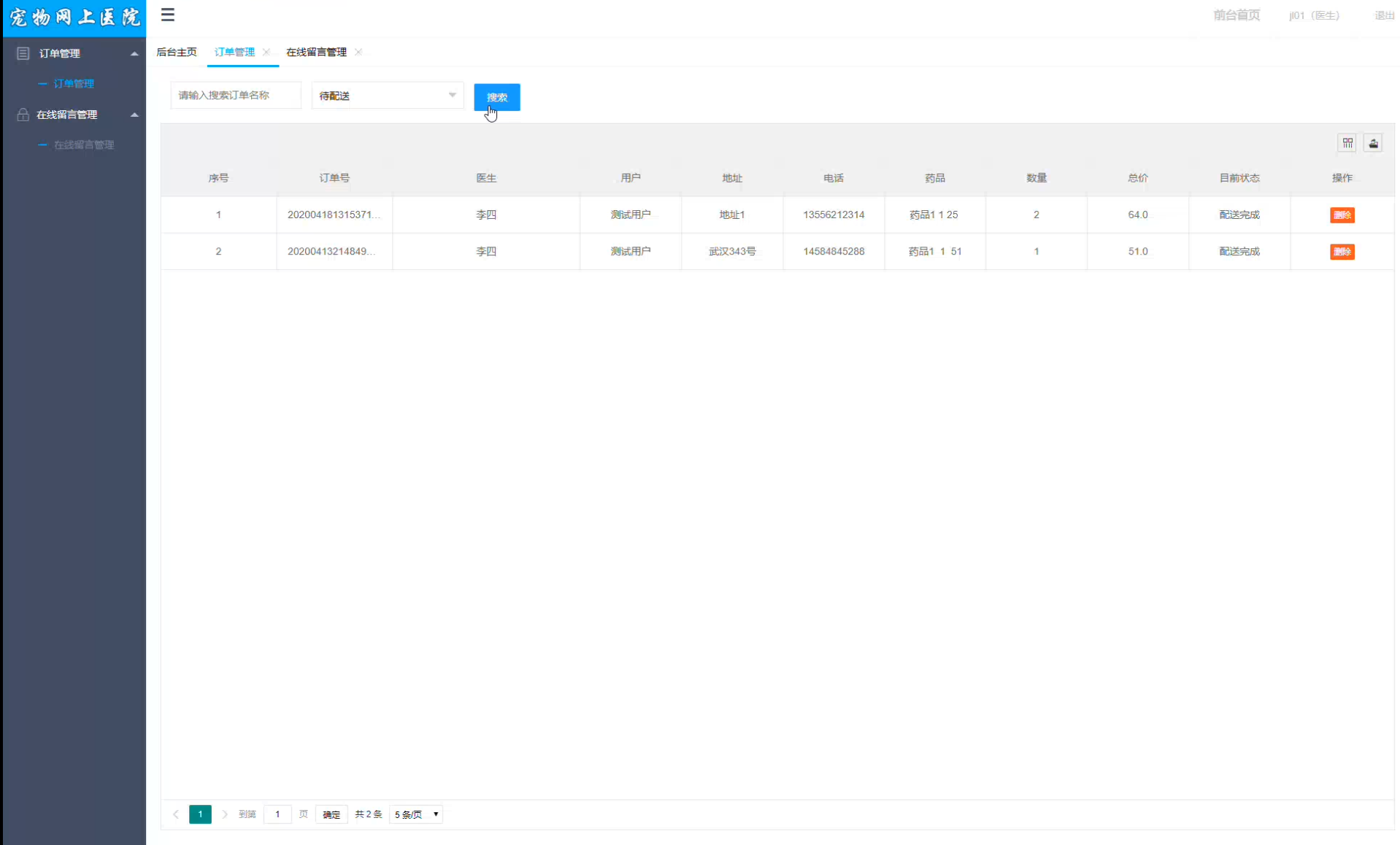The height and width of the screenshot is (845, 1400).
Task: Toggle the hamburger sidebar menu icon
Action: pos(167,15)
